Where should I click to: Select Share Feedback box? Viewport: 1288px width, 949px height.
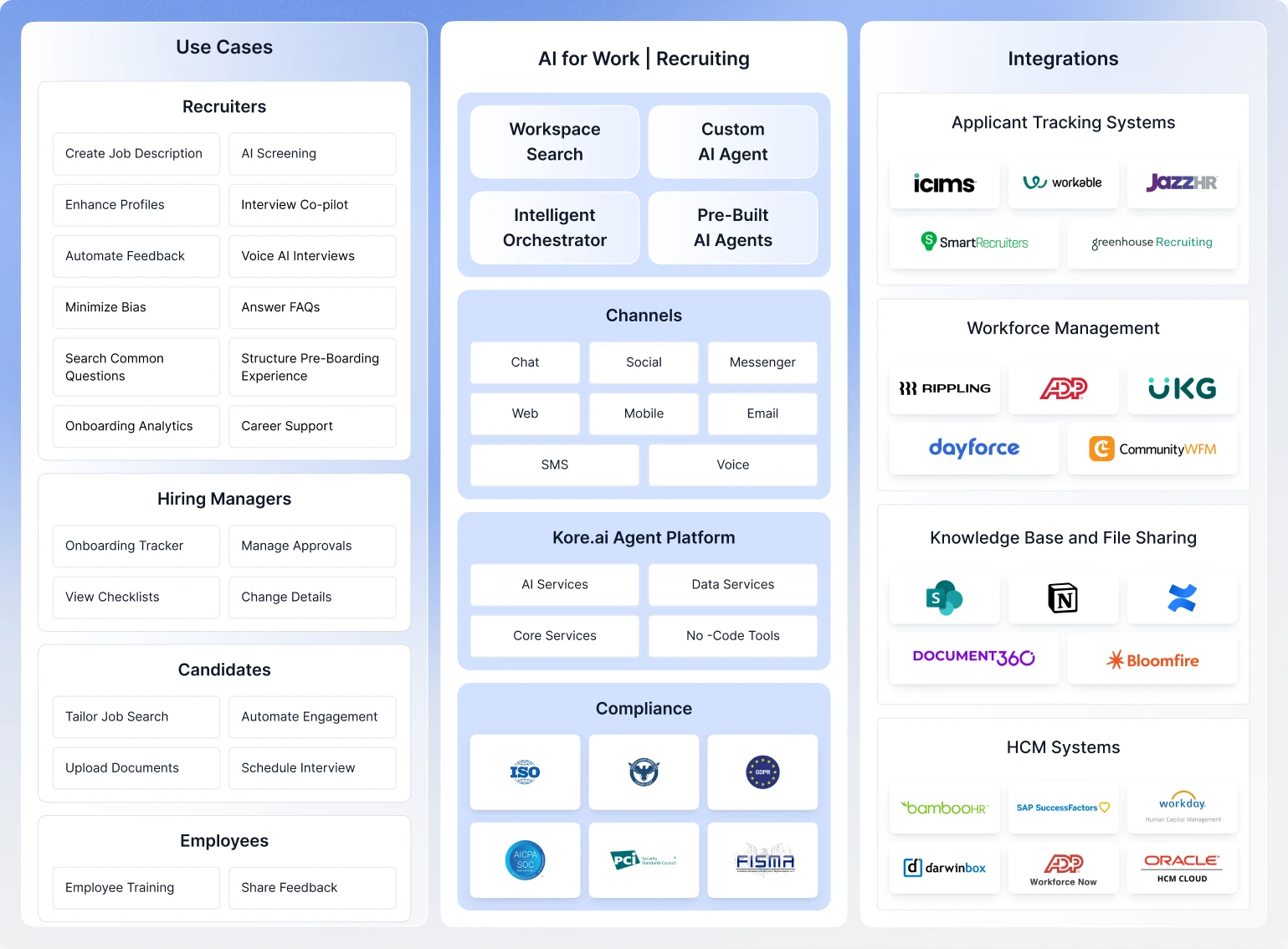312,887
